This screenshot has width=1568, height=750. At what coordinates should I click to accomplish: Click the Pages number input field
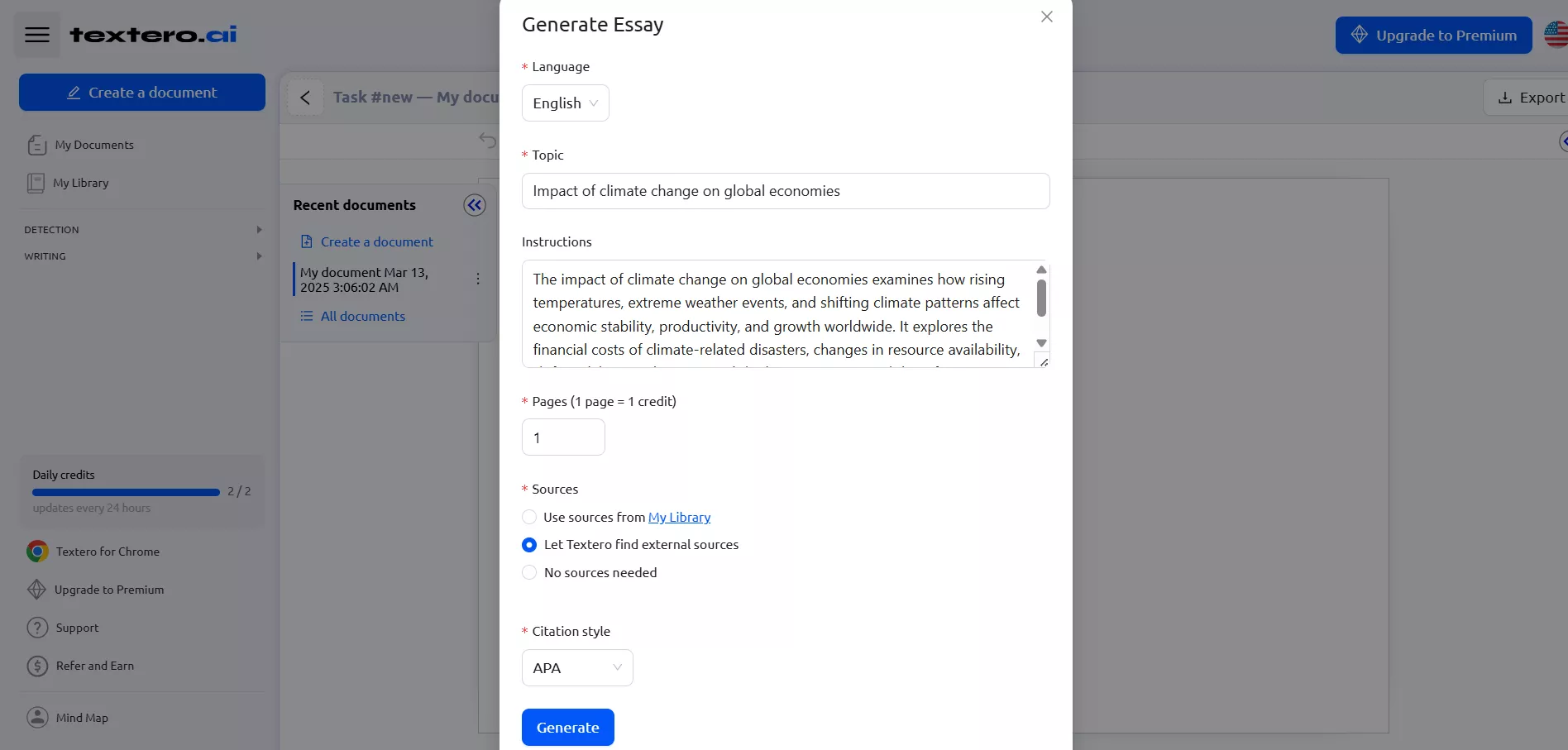tap(563, 437)
